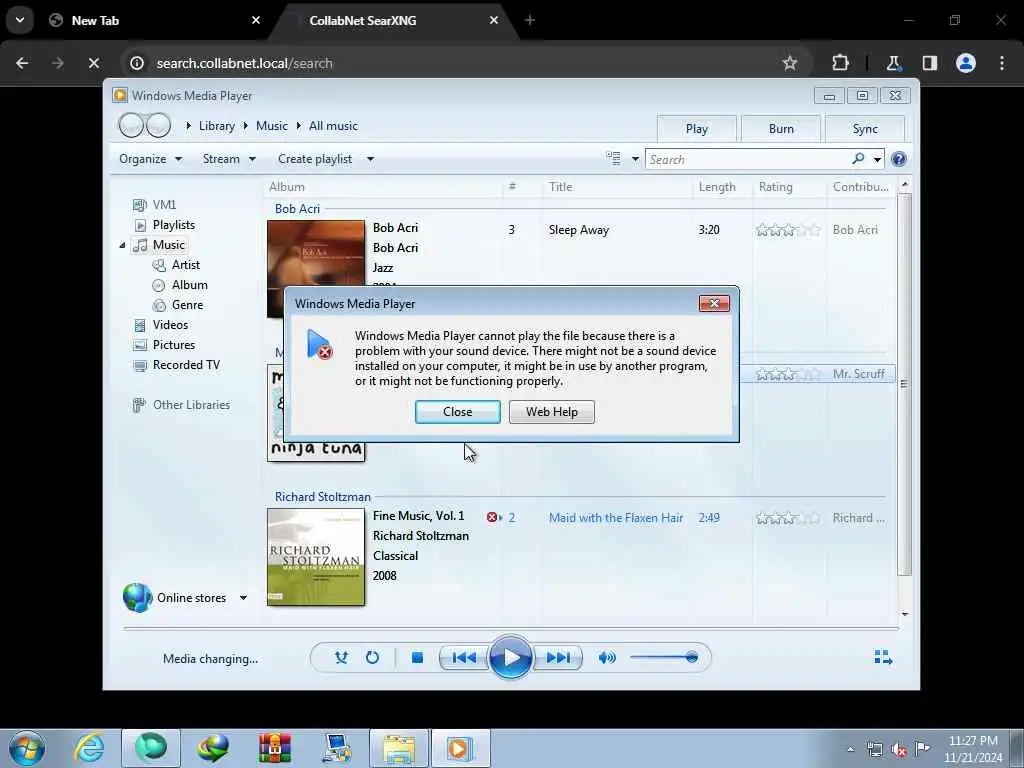
Task: Open Recorded TV library
Action: click(186, 365)
